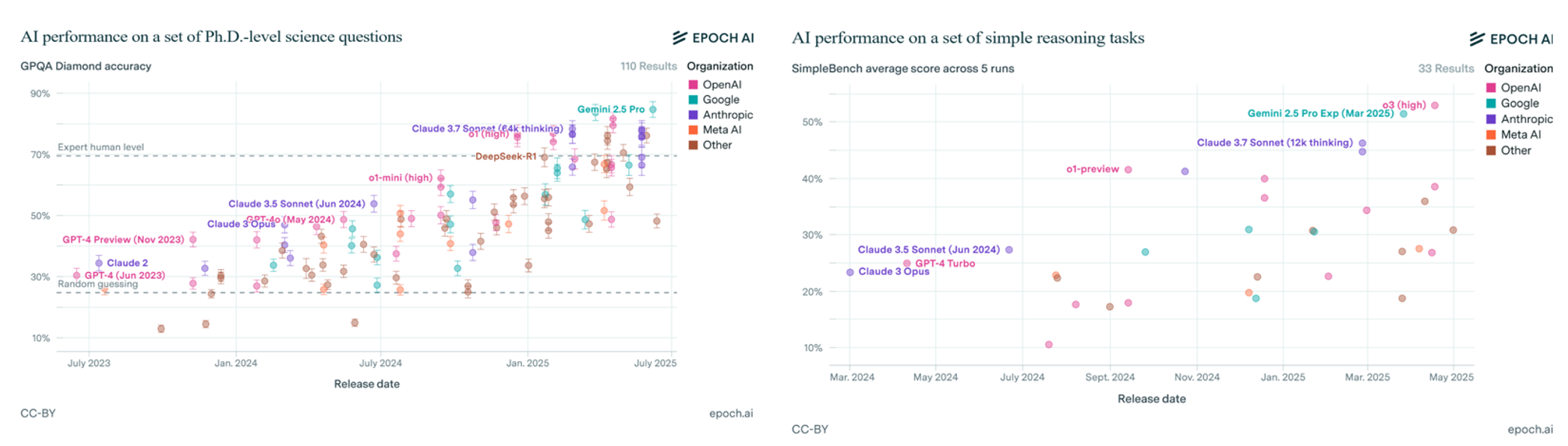Screen dimensions: 1568x446
Task: Select the GPT-4 Preview (Nov 2023) data point
Action: [193, 240]
